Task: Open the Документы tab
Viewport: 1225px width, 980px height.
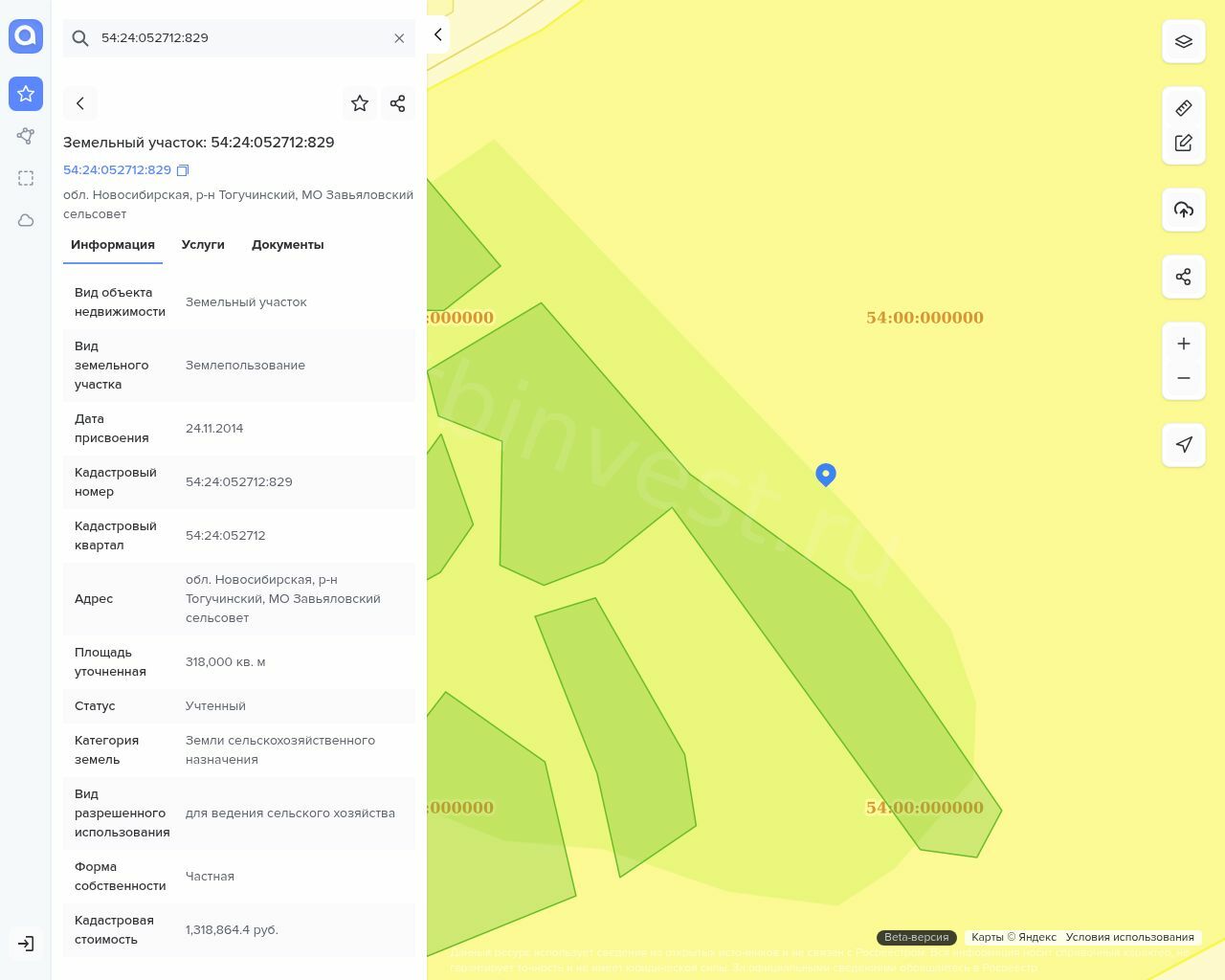Action: coord(287,245)
